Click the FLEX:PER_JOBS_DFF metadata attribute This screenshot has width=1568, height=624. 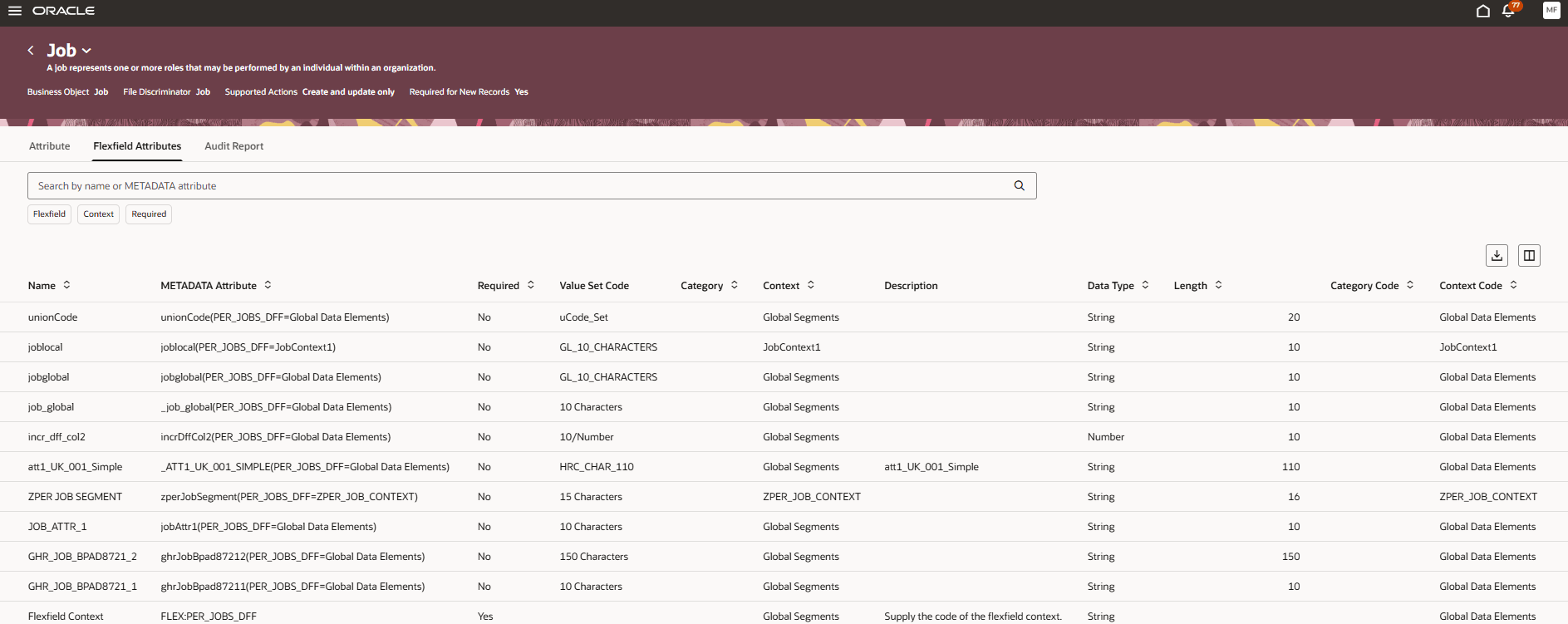pyautogui.click(x=209, y=617)
